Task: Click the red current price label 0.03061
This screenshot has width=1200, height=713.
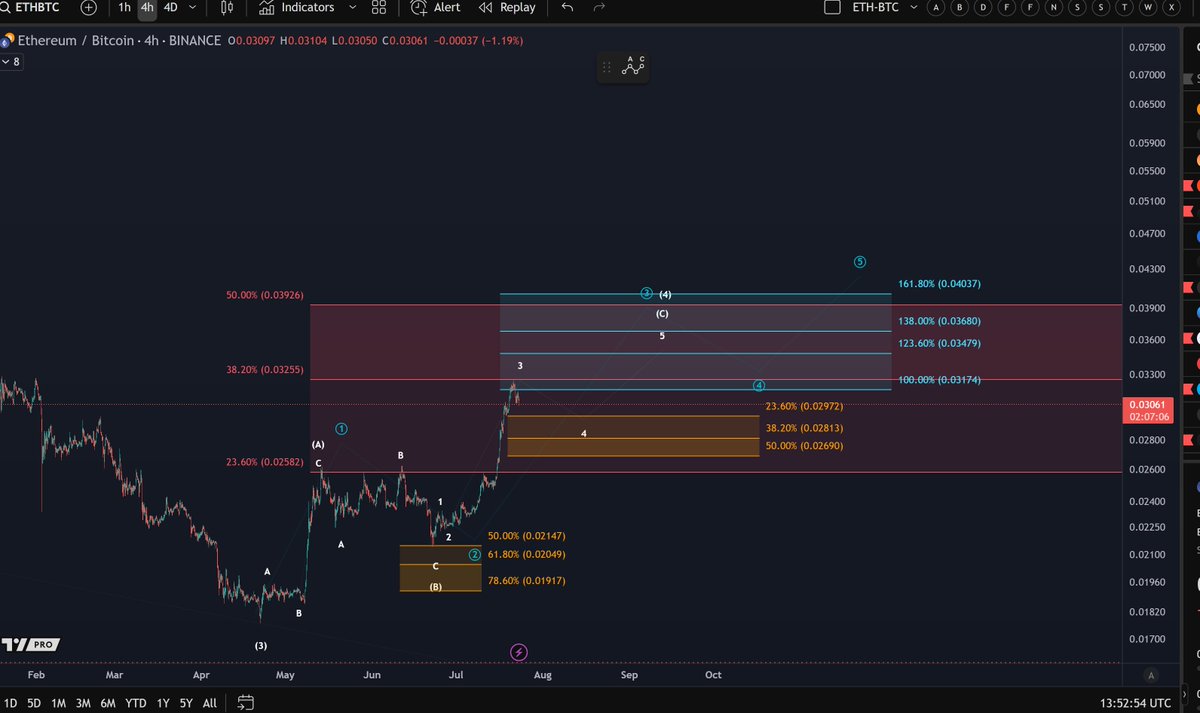Action: pyautogui.click(x=1147, y=406)
